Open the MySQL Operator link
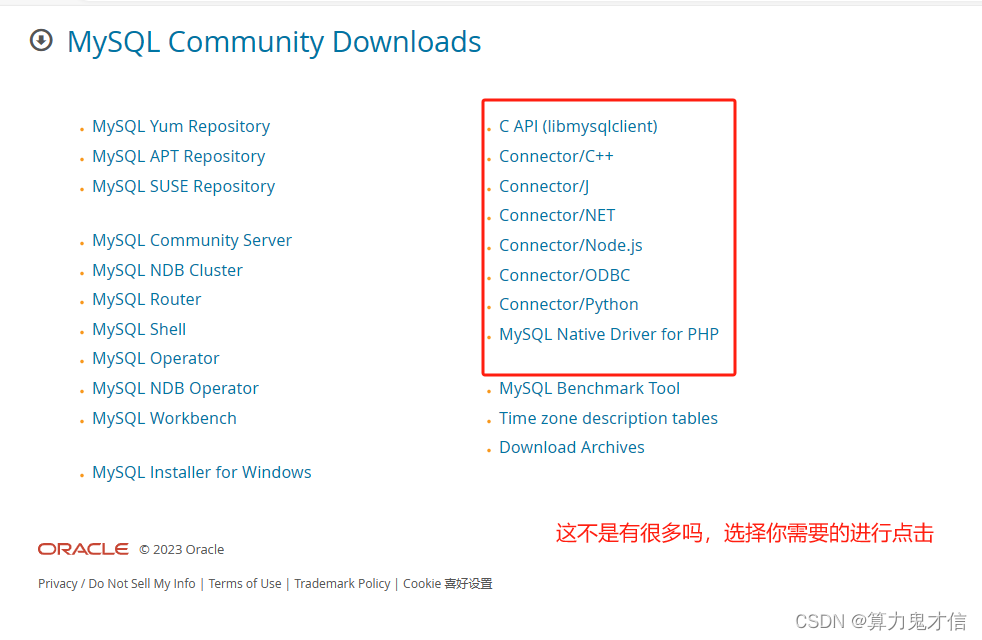This screenshot has height=640, width=982. click(155, 358)
